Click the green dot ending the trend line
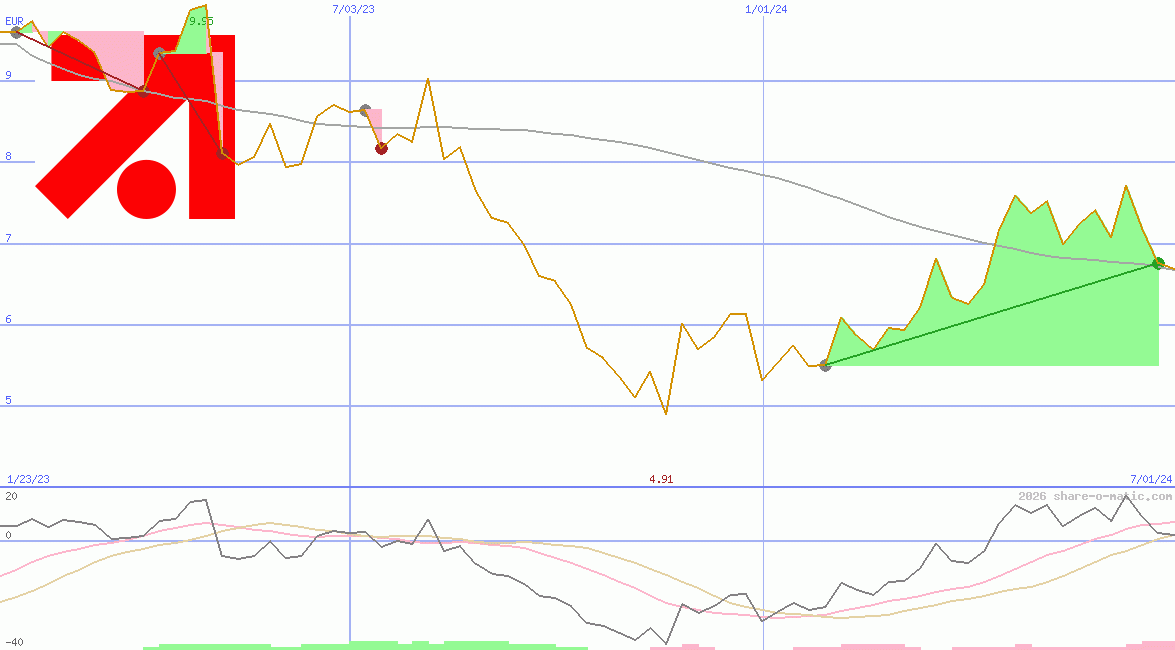Image resolution: width=1175 pixels, height=650 pixels. click(1158, 263)
